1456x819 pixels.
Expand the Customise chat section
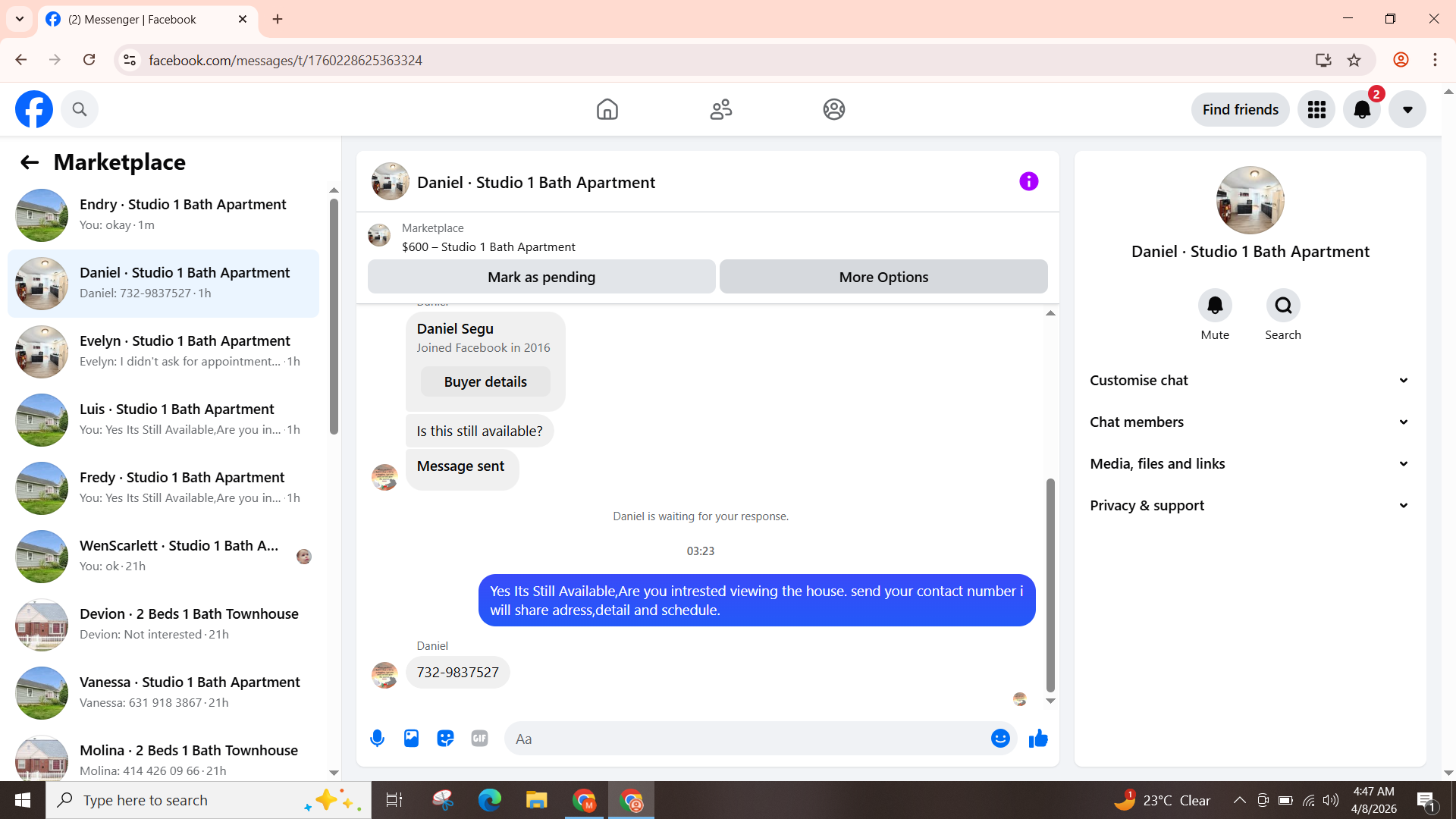1250,381
